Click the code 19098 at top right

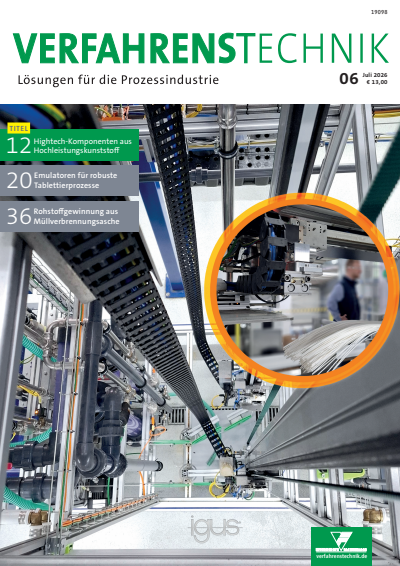point(379,12)
